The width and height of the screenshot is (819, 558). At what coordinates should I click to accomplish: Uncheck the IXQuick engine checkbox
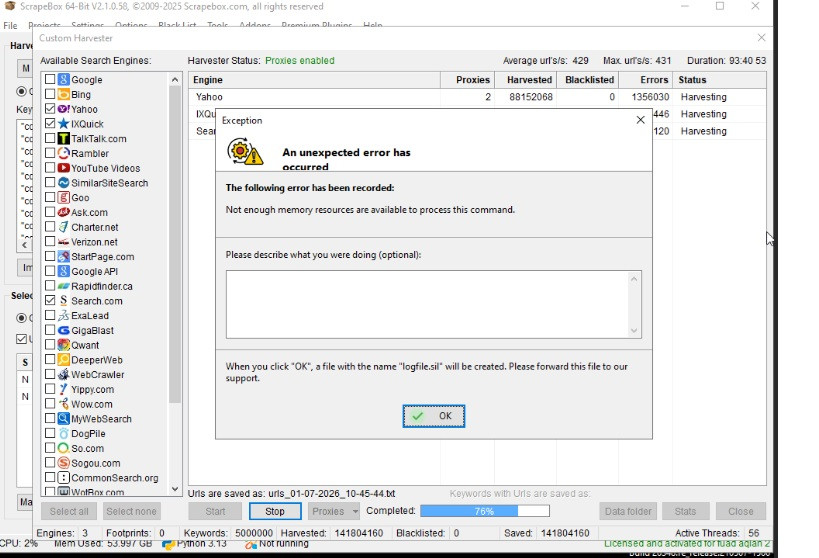click(50, 123)
